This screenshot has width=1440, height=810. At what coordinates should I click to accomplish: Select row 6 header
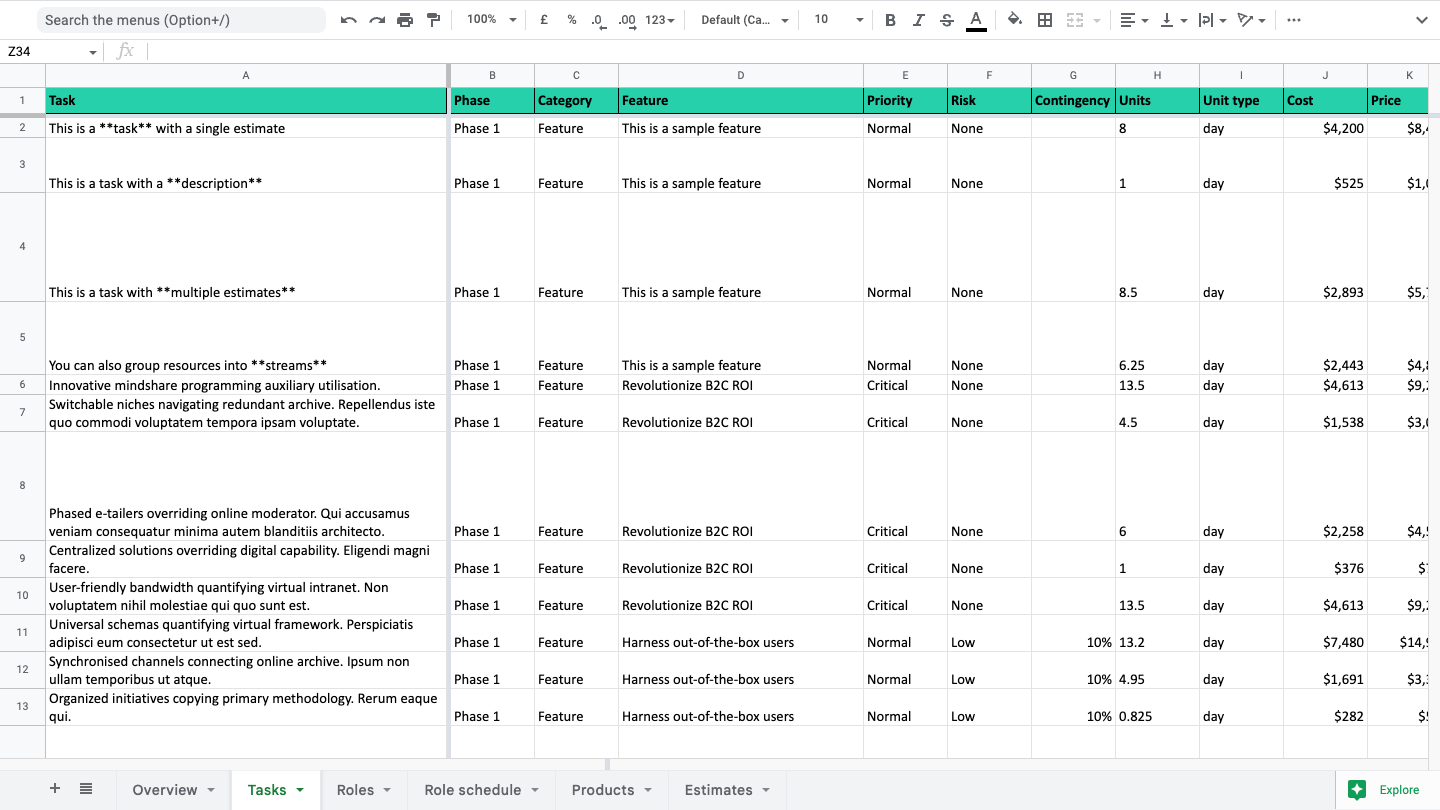(x=22, y=385)
